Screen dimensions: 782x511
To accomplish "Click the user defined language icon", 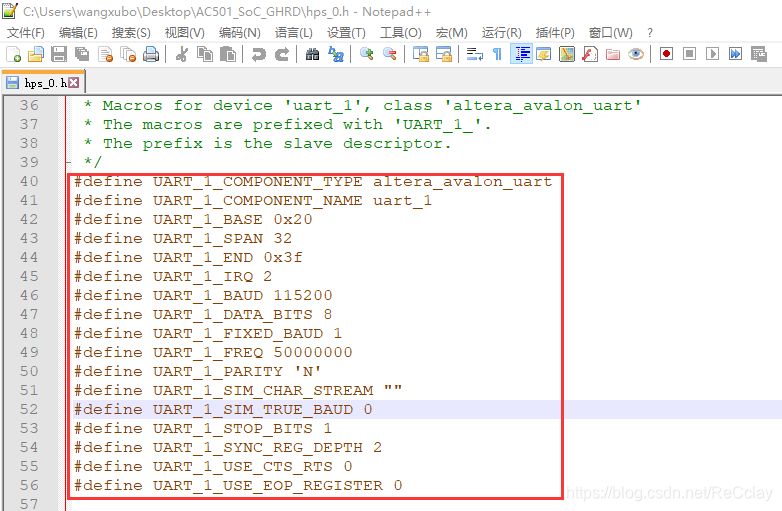I will 544,54.
